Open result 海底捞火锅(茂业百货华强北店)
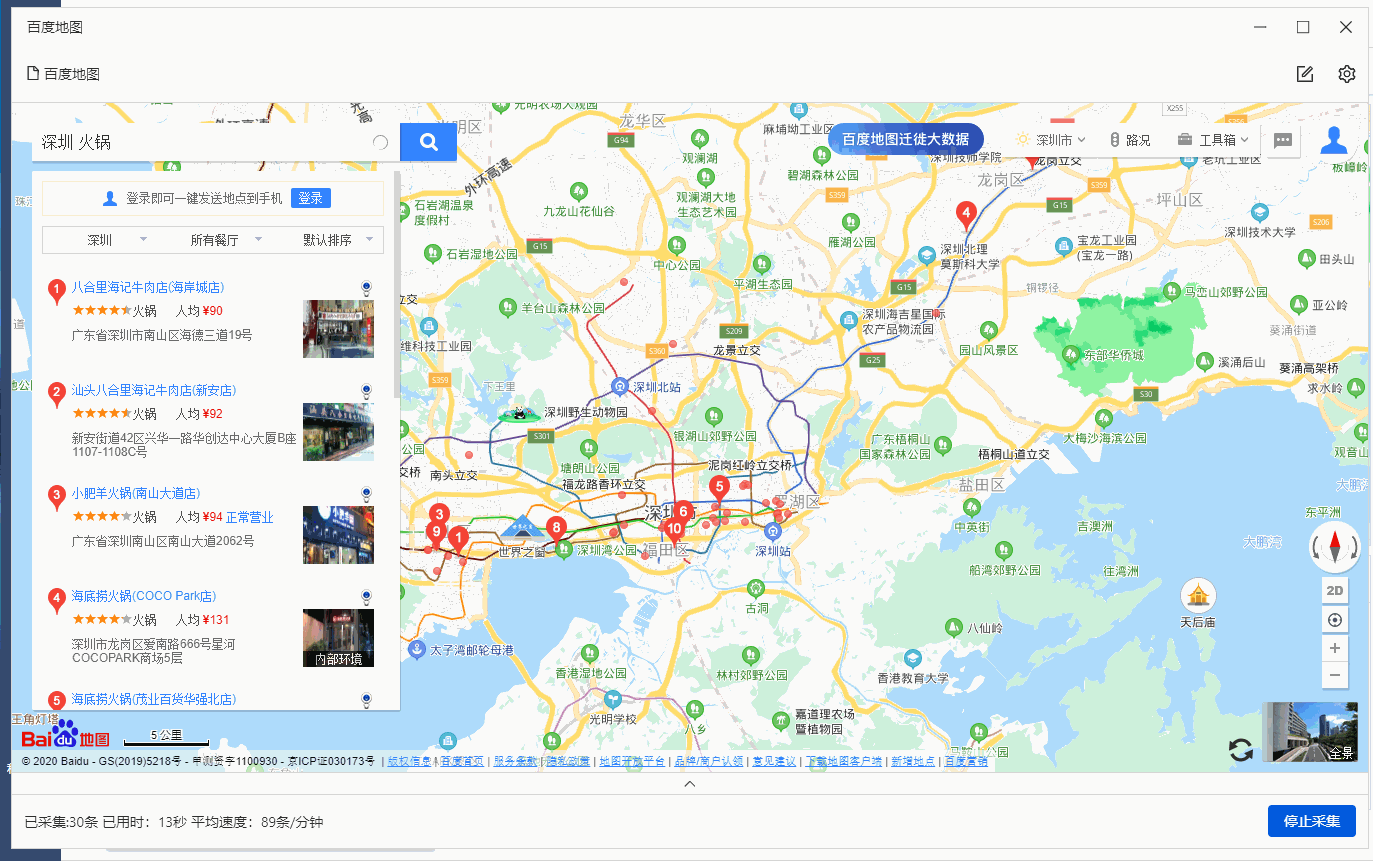Image resolution: width=1373 pixels, height=861 pixels. 154,699
